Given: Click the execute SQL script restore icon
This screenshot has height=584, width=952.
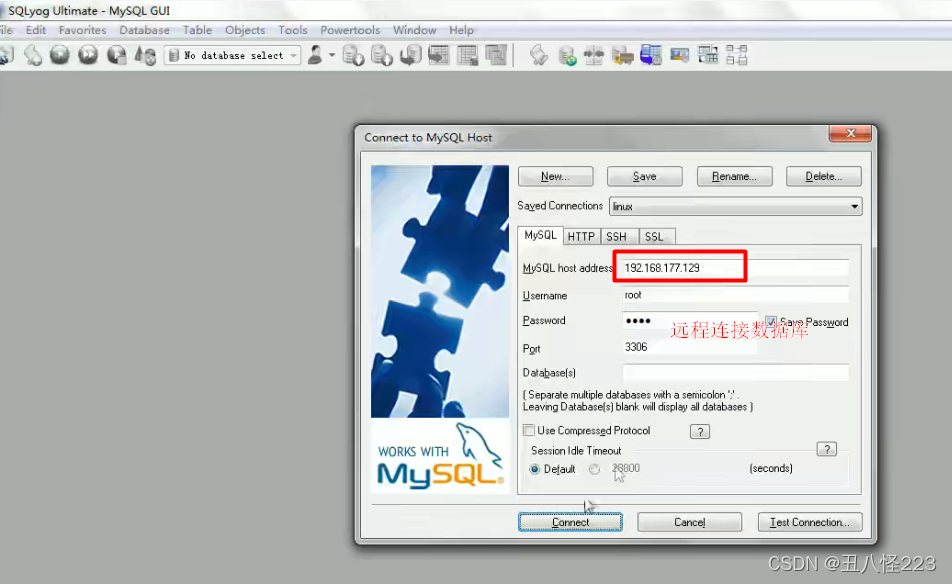Looking at the screenshot, I should tap(410, 55).
